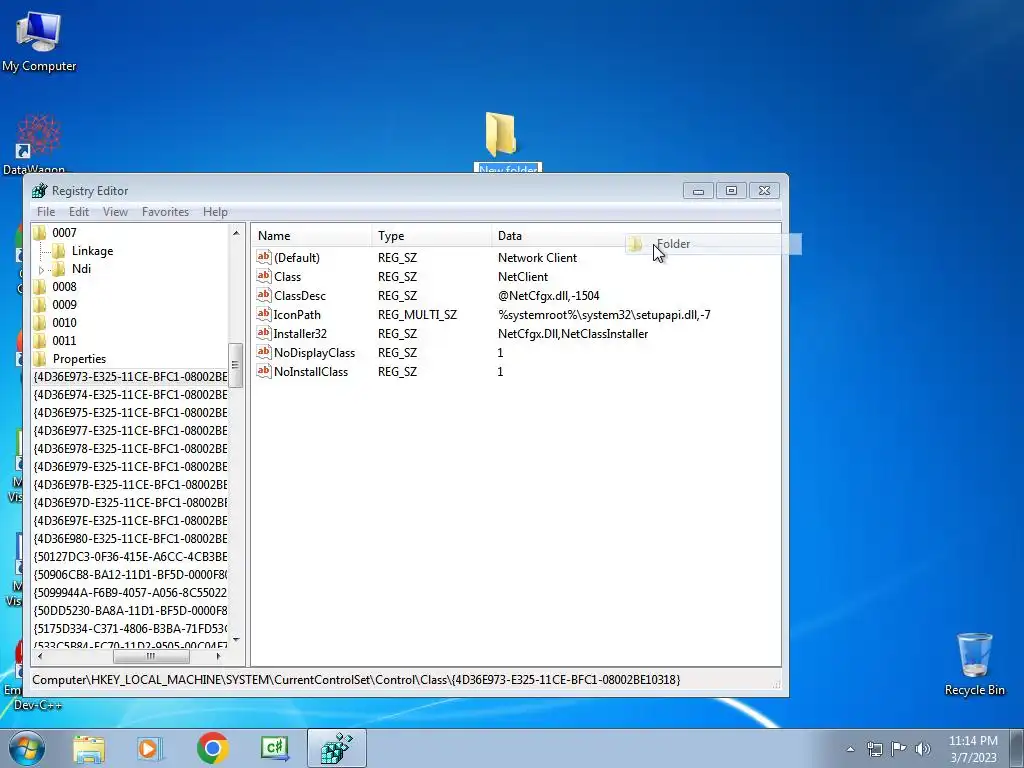Open the Recycle Bin icon

coord(974,665)
